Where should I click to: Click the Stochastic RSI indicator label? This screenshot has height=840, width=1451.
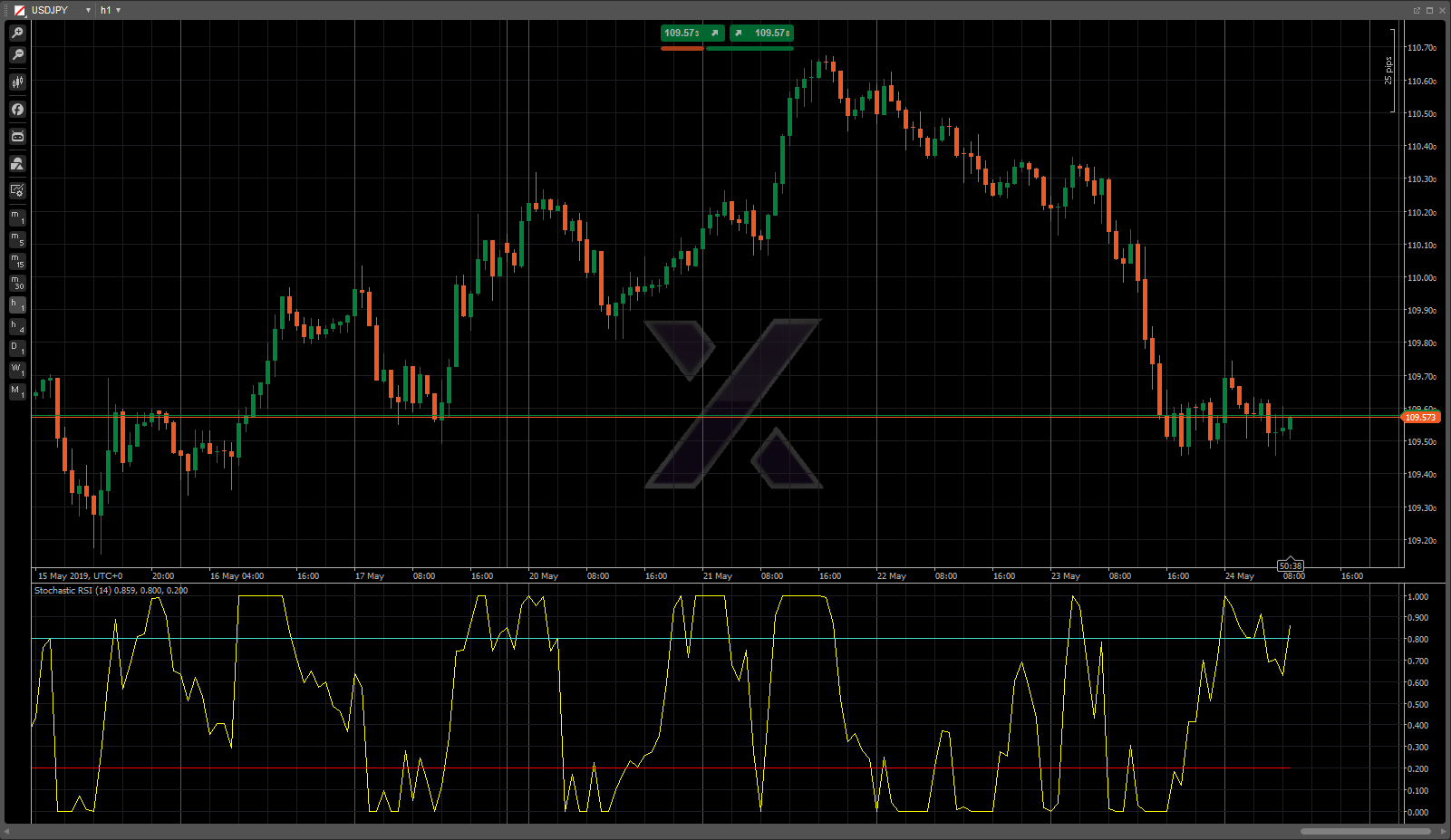(111, 591)
